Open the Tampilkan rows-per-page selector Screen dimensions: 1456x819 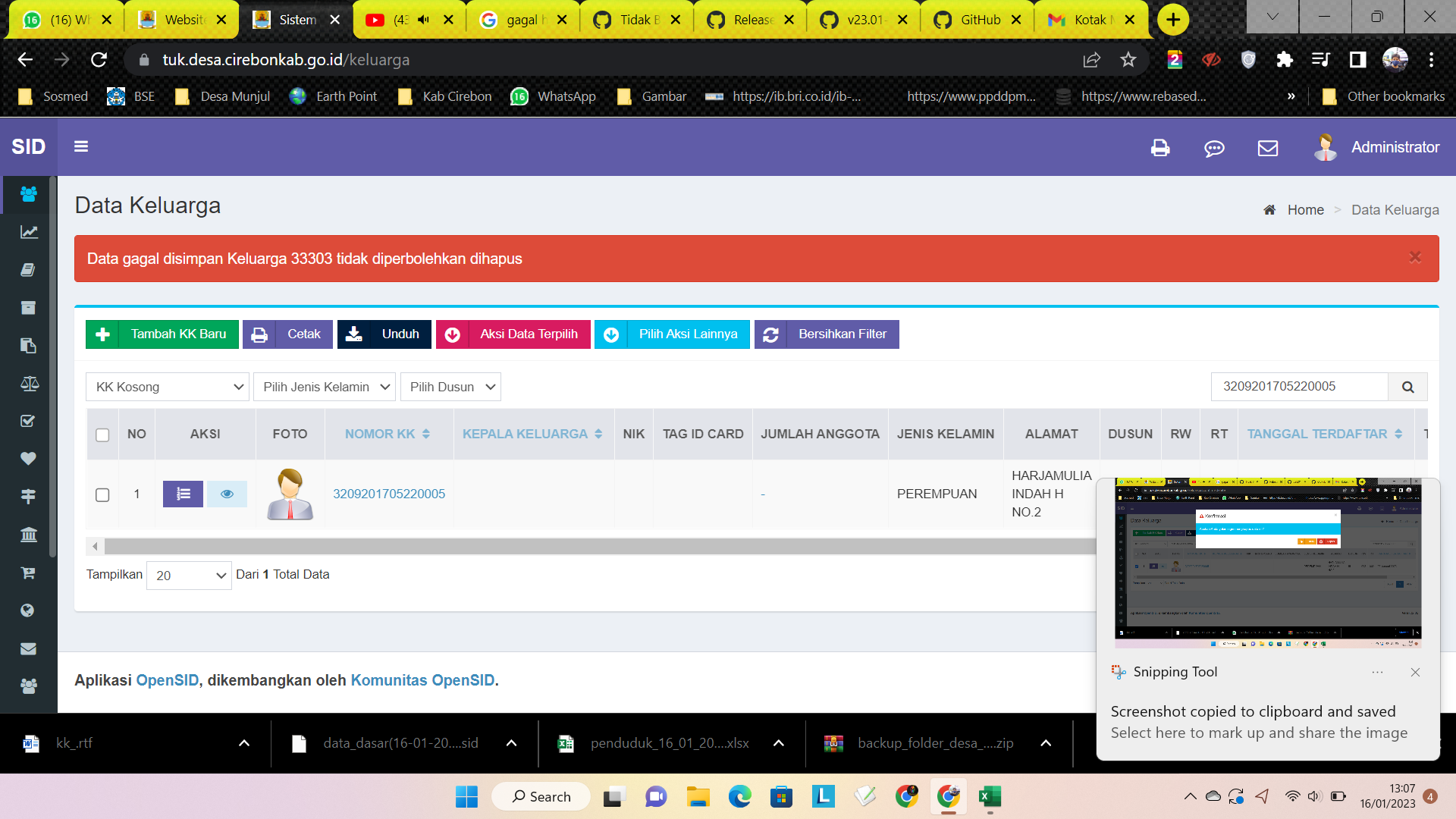pyautogui.click(x=188, y=575)
